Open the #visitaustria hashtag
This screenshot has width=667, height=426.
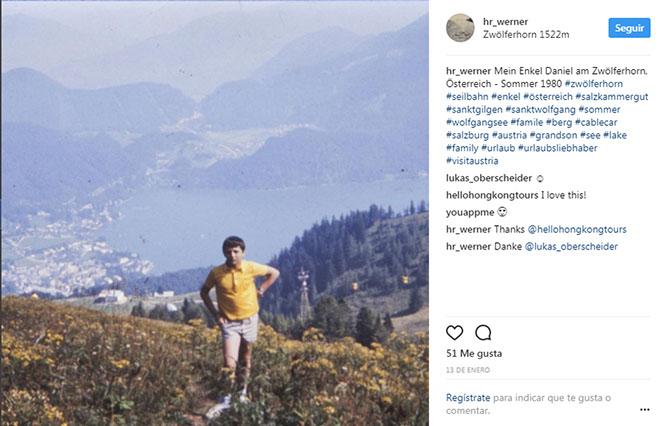(472, 161)
